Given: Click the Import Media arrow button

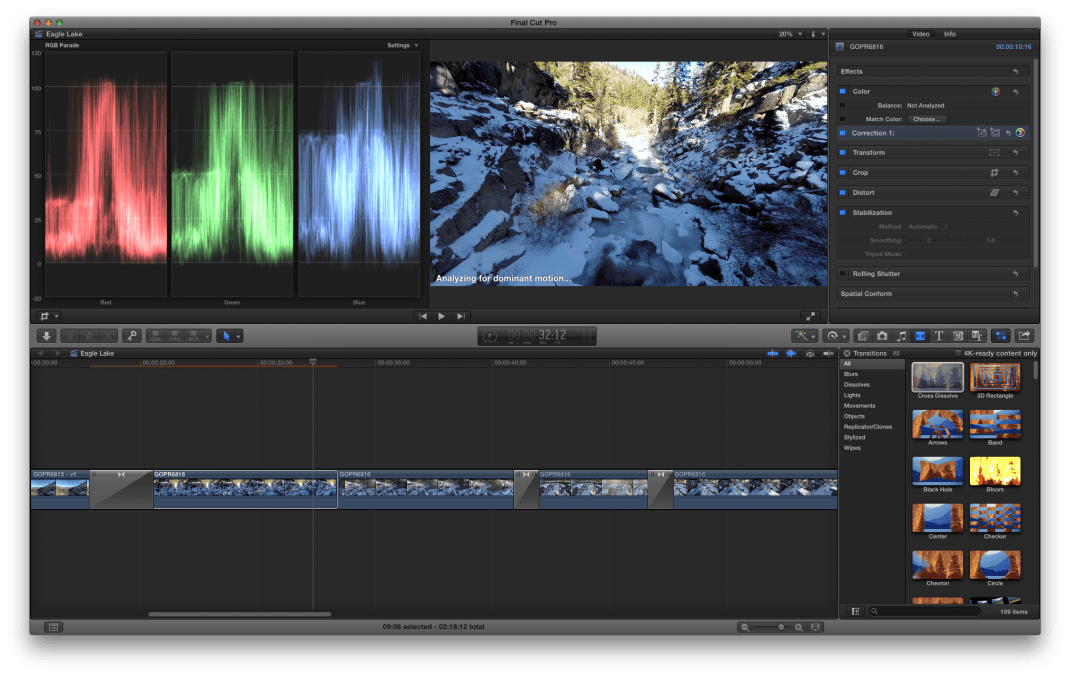Looking at the screenshot, I should point(46,336).
